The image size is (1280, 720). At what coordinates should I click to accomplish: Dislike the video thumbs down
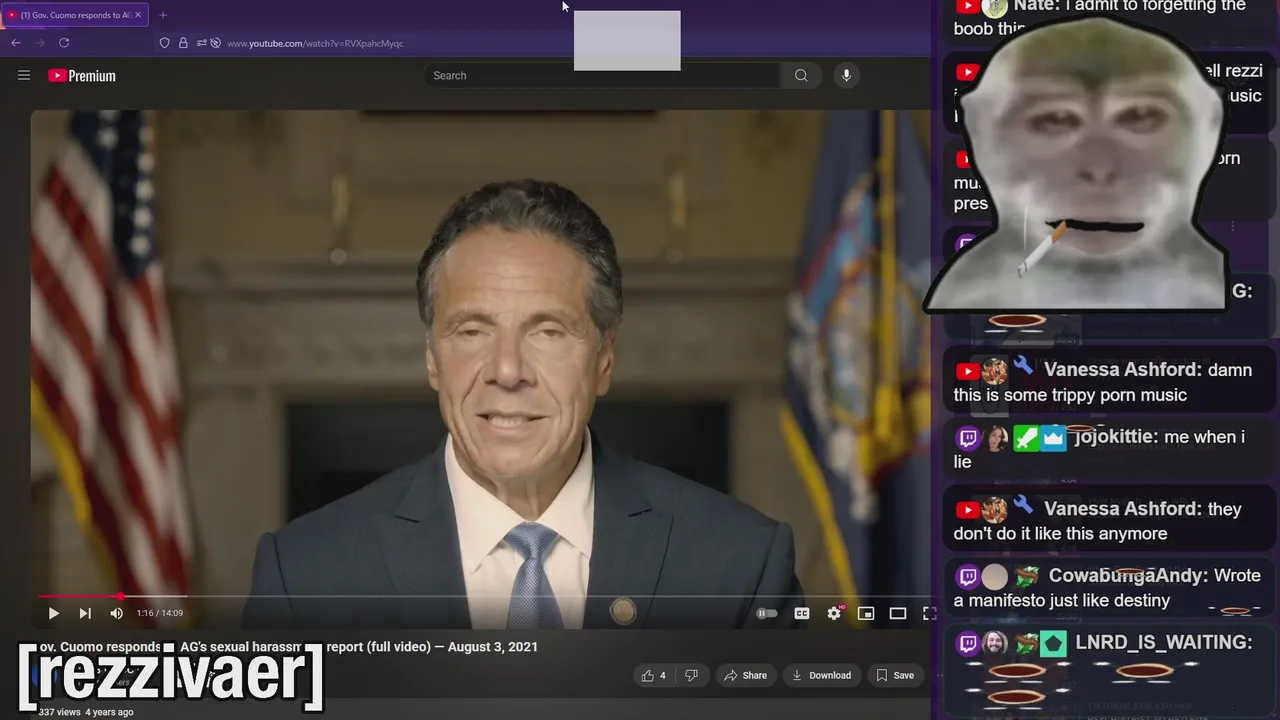point(691,675)
